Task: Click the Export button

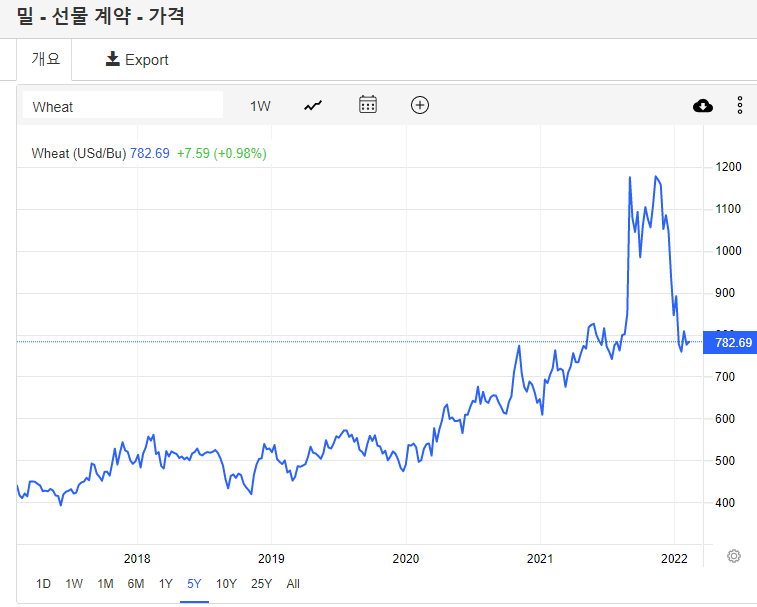Action: tap(137, 59)
